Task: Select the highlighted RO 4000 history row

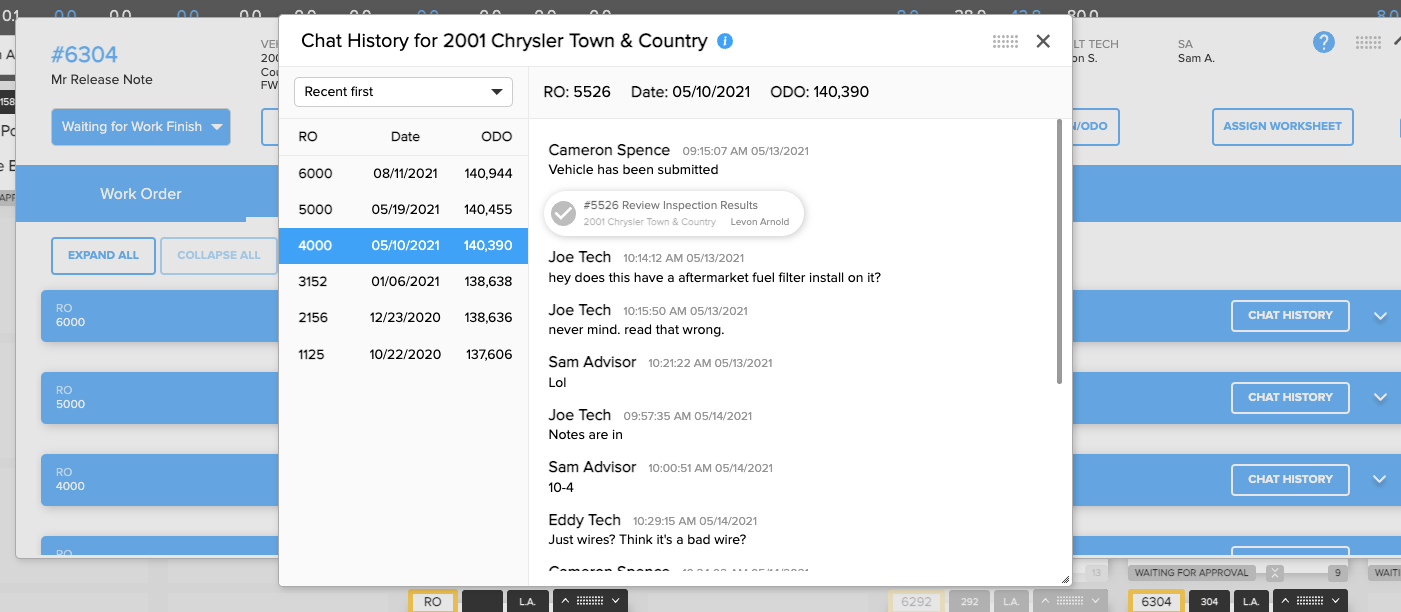Action: click(x=404, y=245)
